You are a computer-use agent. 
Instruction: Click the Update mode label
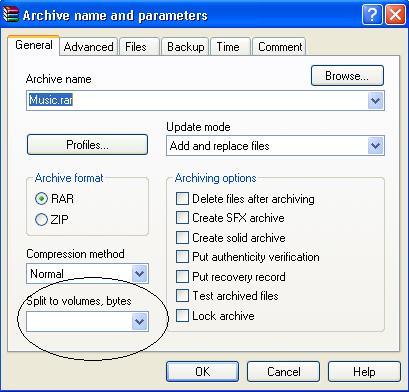pyautogui.click(x=198, y=127)
